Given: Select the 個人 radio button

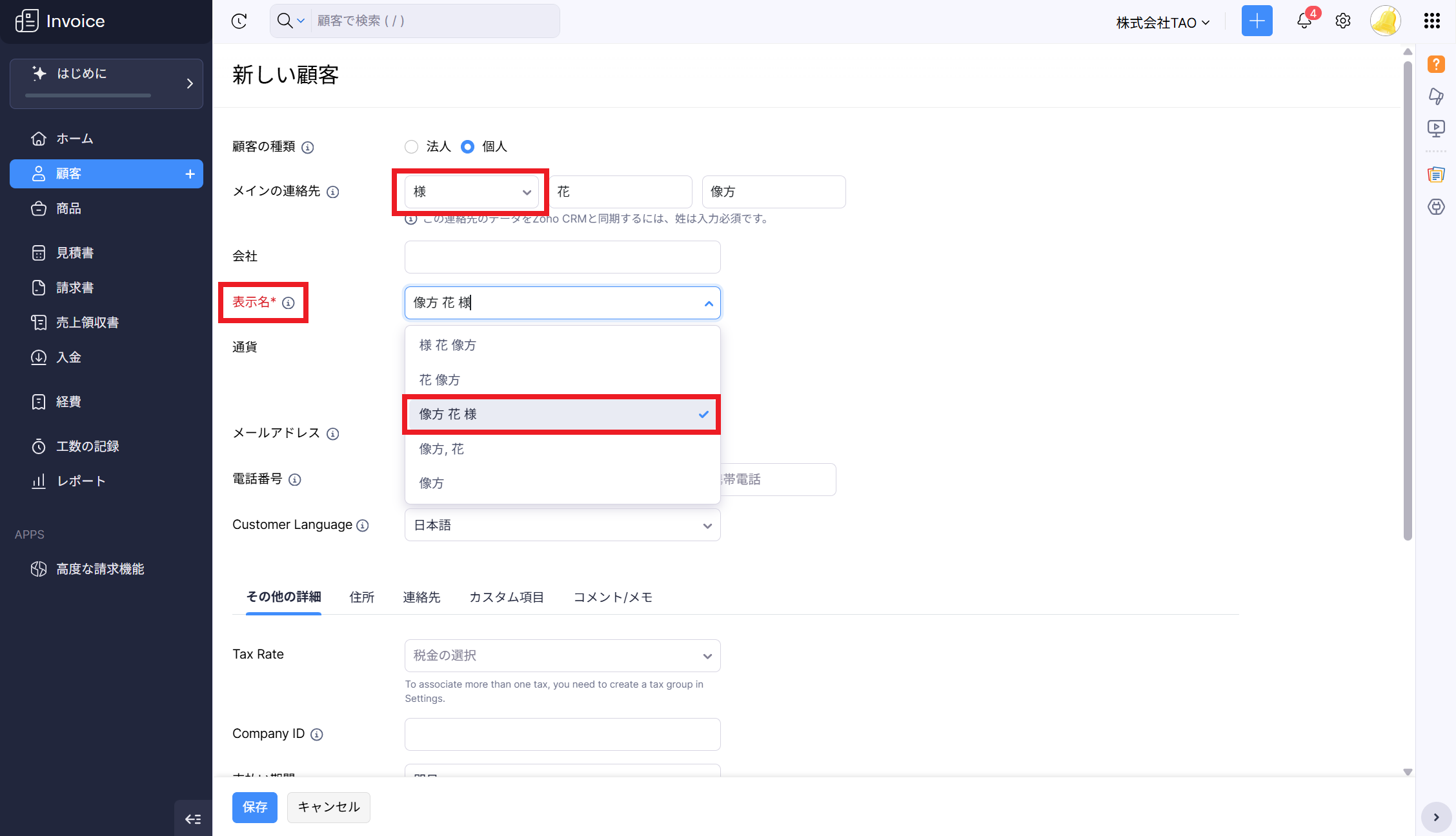Looking at the screenshot, I should [467, 147].
